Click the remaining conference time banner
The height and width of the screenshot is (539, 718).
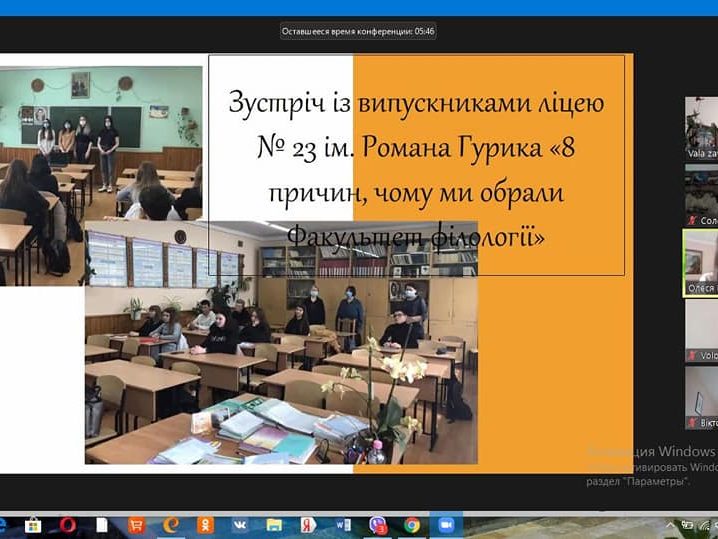click(x=358, y=31)
